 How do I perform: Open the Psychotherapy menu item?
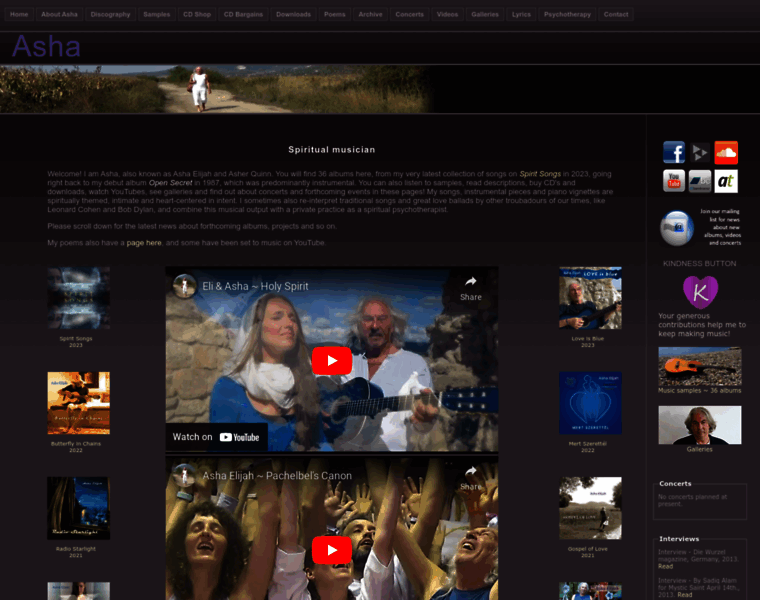click(568, 15)
